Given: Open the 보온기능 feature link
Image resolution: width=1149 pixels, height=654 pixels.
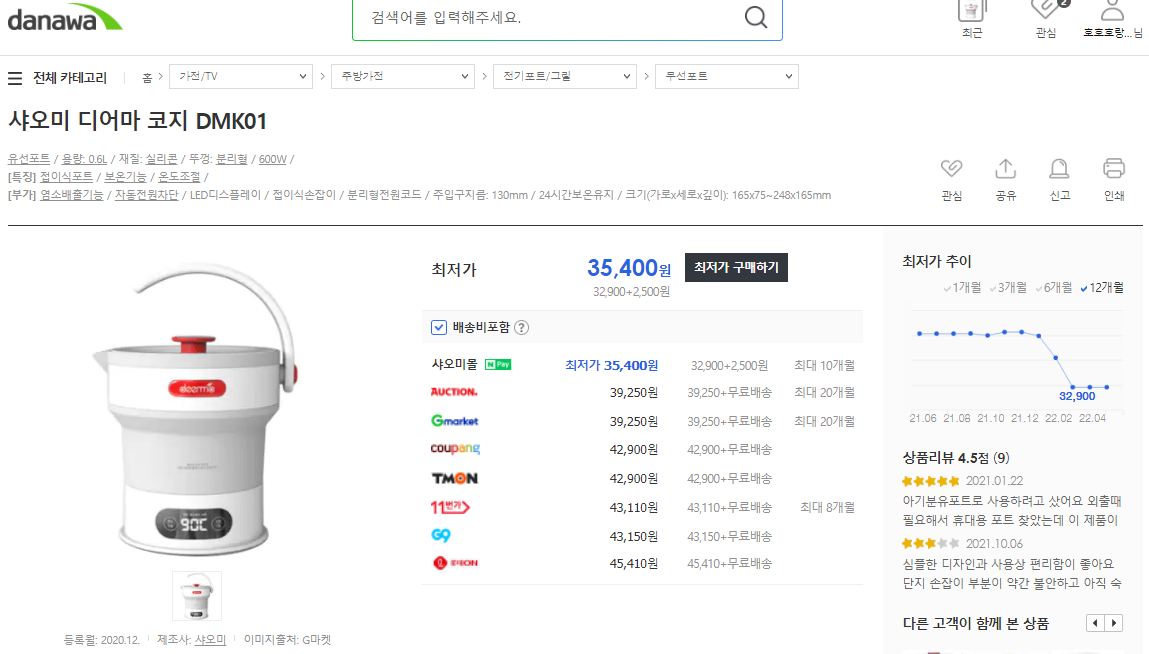Looking at the screenshot, I should (125, 177).
